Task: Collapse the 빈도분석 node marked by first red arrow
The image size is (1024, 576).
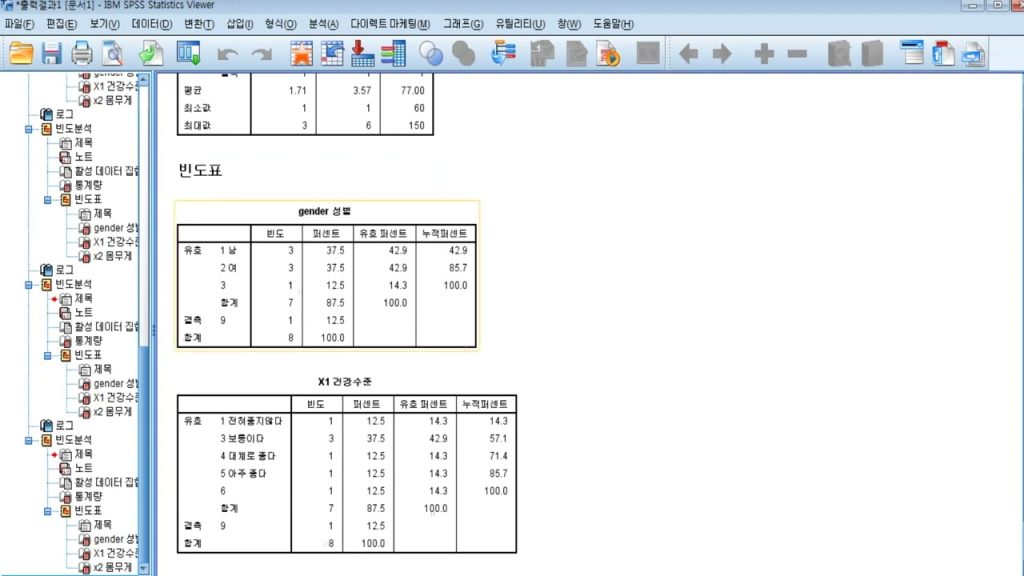Action: pyautogui.click(x=32, y=284)
